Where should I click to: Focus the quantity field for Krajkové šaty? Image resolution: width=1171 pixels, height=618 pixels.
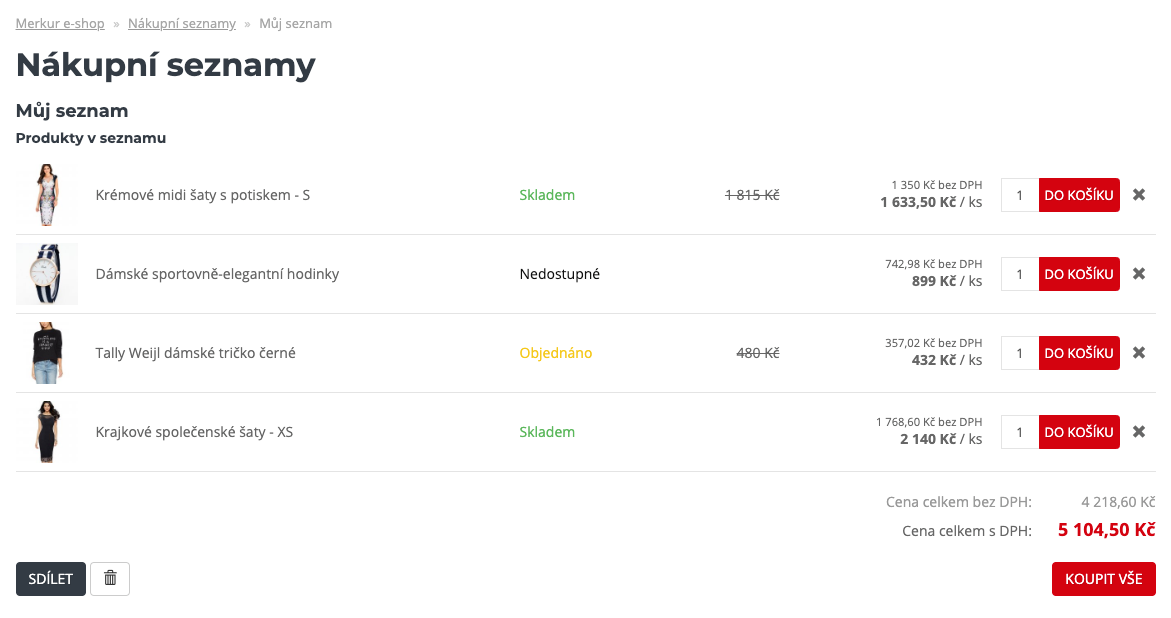(x=1019, y=432)
